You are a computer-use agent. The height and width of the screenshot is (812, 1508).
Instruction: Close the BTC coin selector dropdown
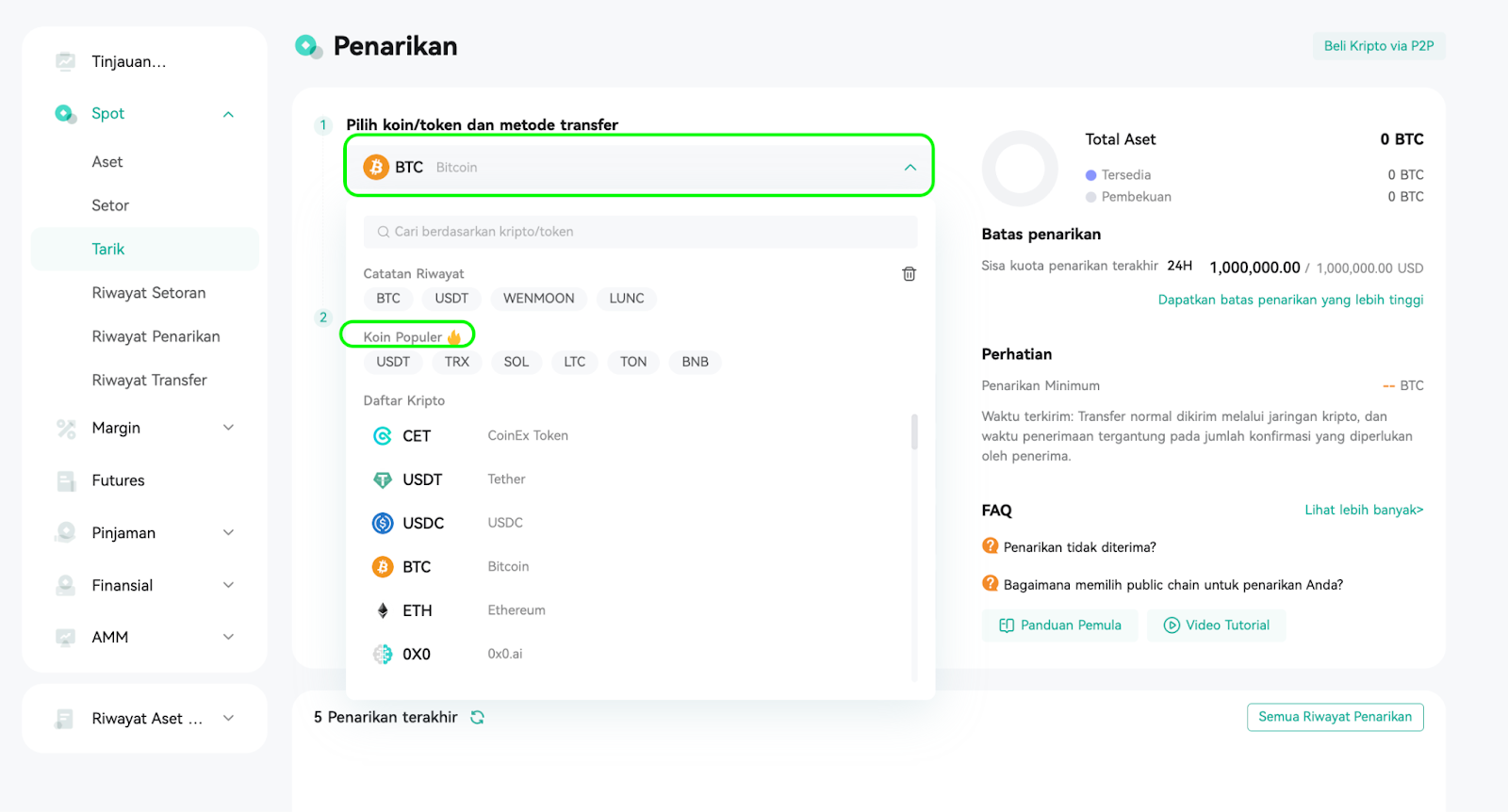point(910,168)
